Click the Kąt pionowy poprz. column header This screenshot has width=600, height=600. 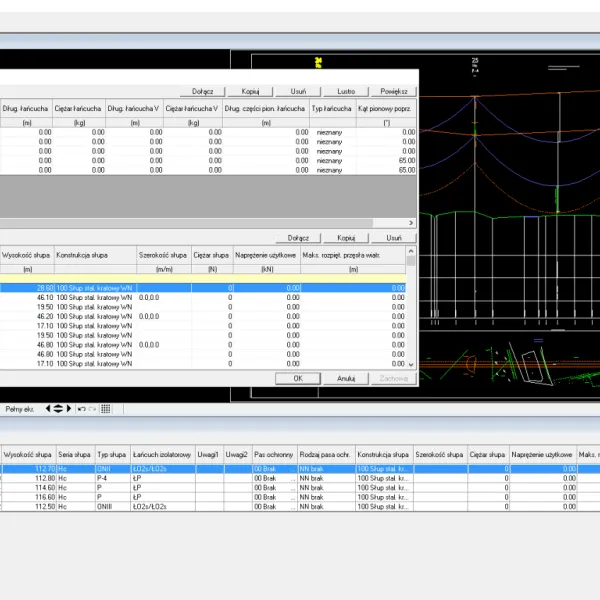click(x=386, y=108)
